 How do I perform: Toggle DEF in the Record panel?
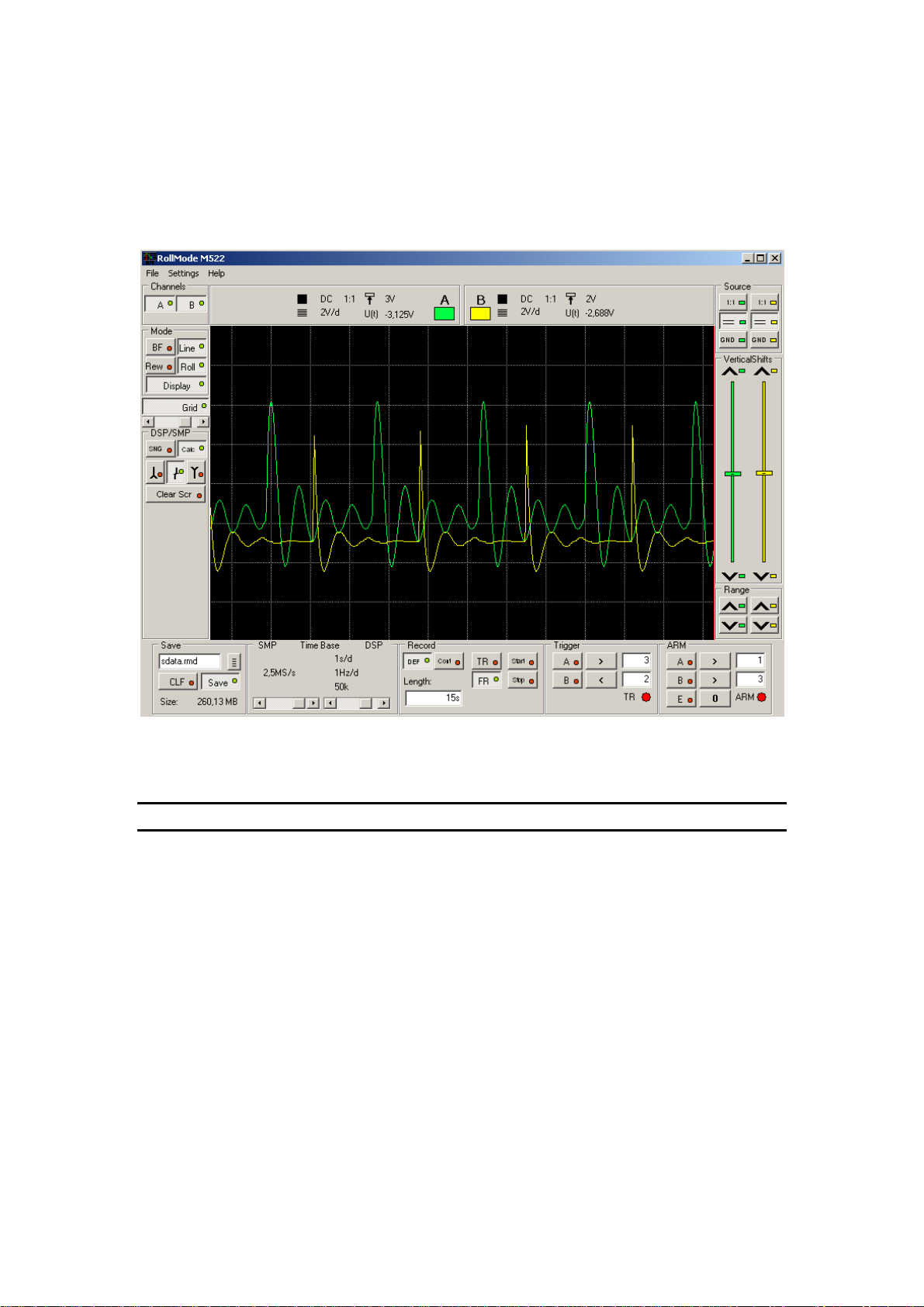(418, 662)
